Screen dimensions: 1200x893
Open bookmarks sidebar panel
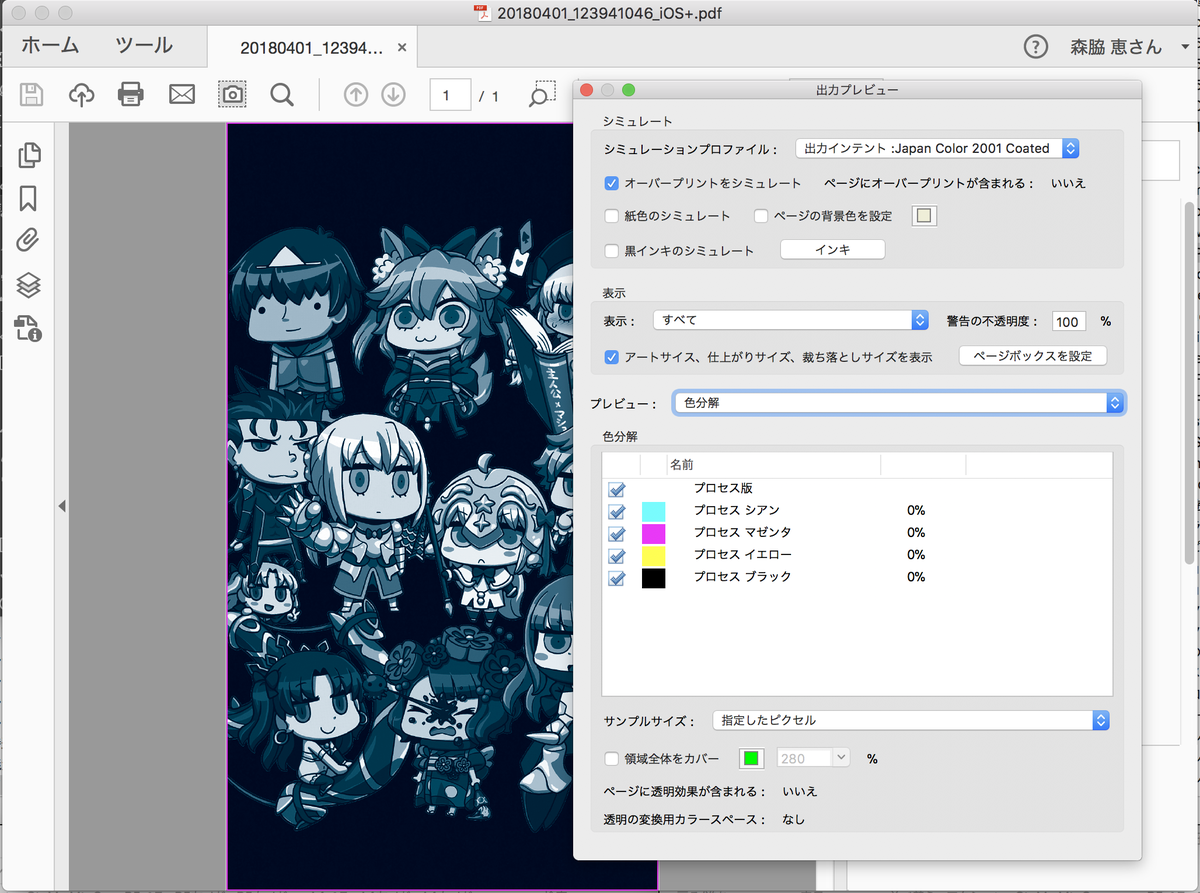pos(28,198)
